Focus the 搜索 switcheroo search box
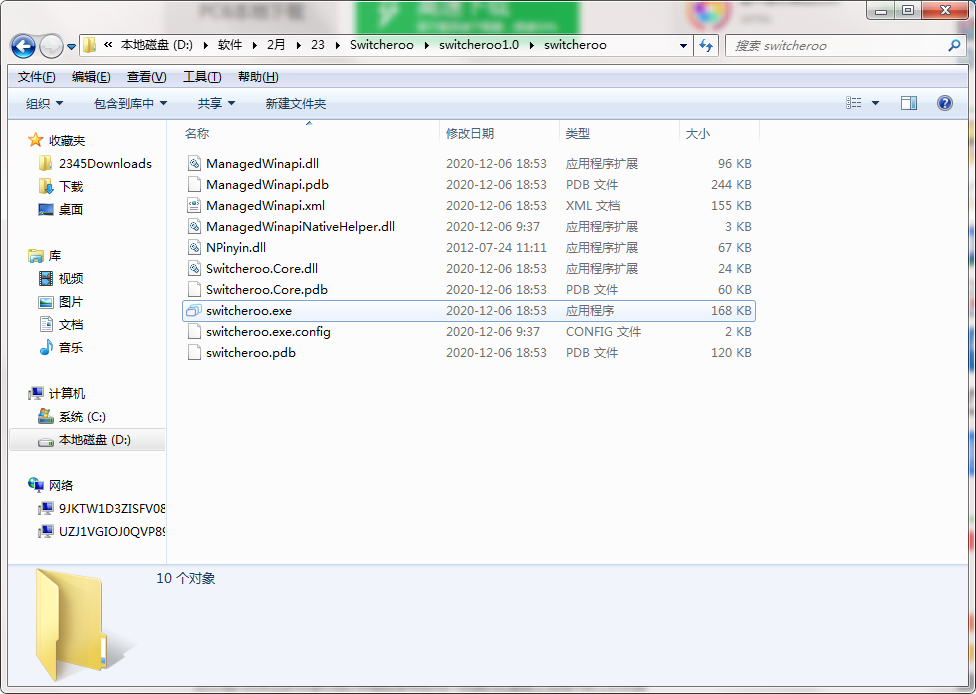Screen dimensions: 976x694 846,45
